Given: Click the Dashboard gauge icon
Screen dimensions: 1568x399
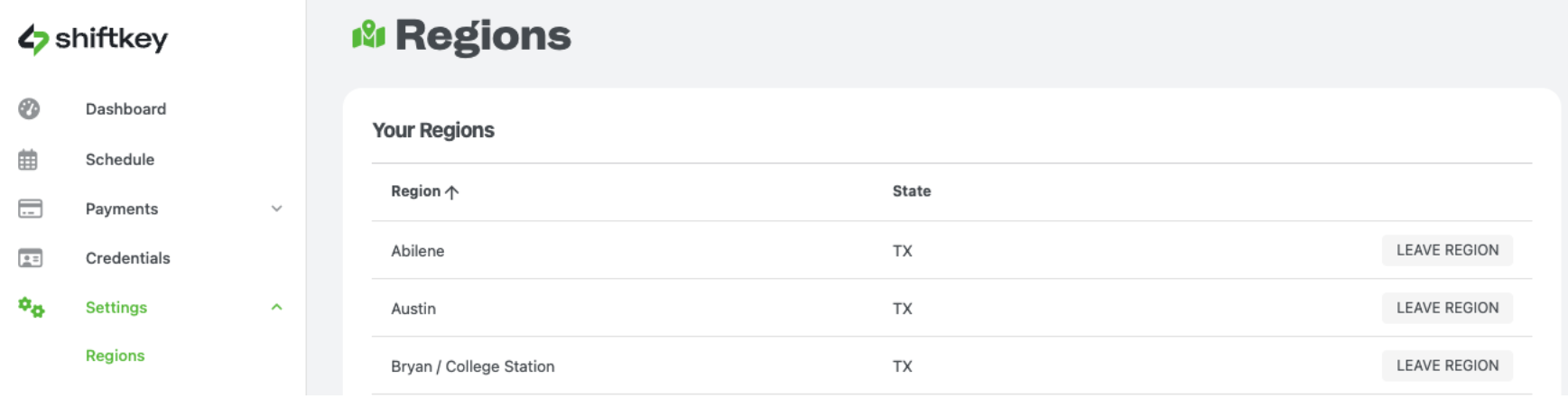Looking at the screenshot, I should (29, 109).
